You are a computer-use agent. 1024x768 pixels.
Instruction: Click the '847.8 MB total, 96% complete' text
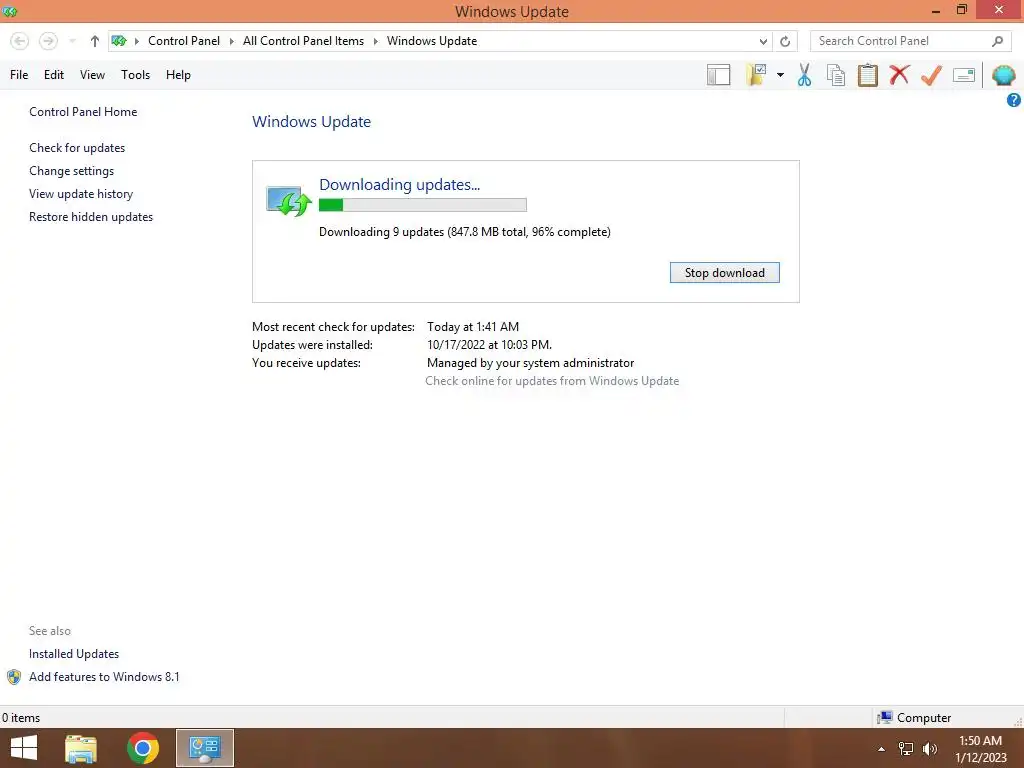point(529,232)
